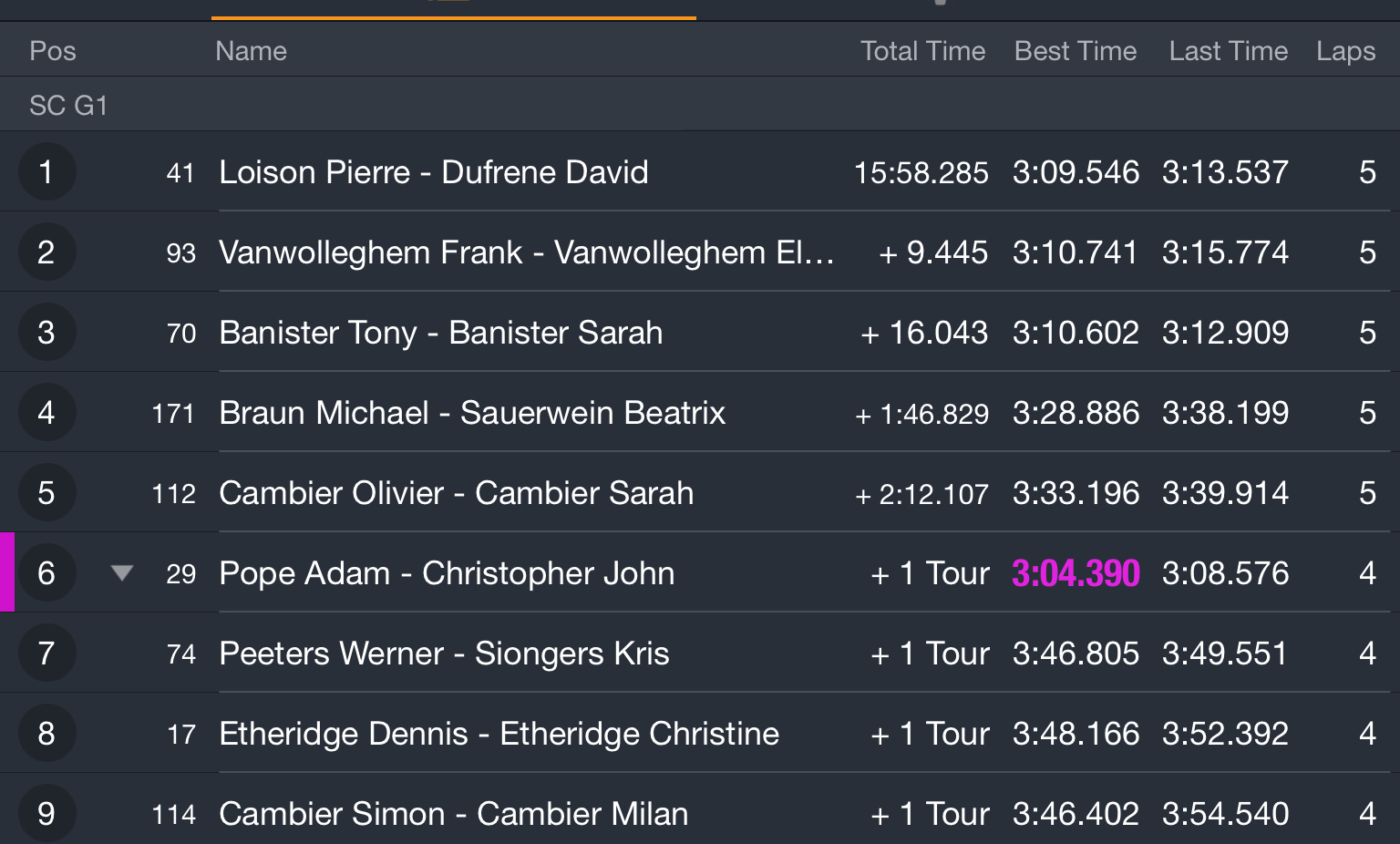
Task: Select position 7 circle badge
Action: [x=46, y=653]
